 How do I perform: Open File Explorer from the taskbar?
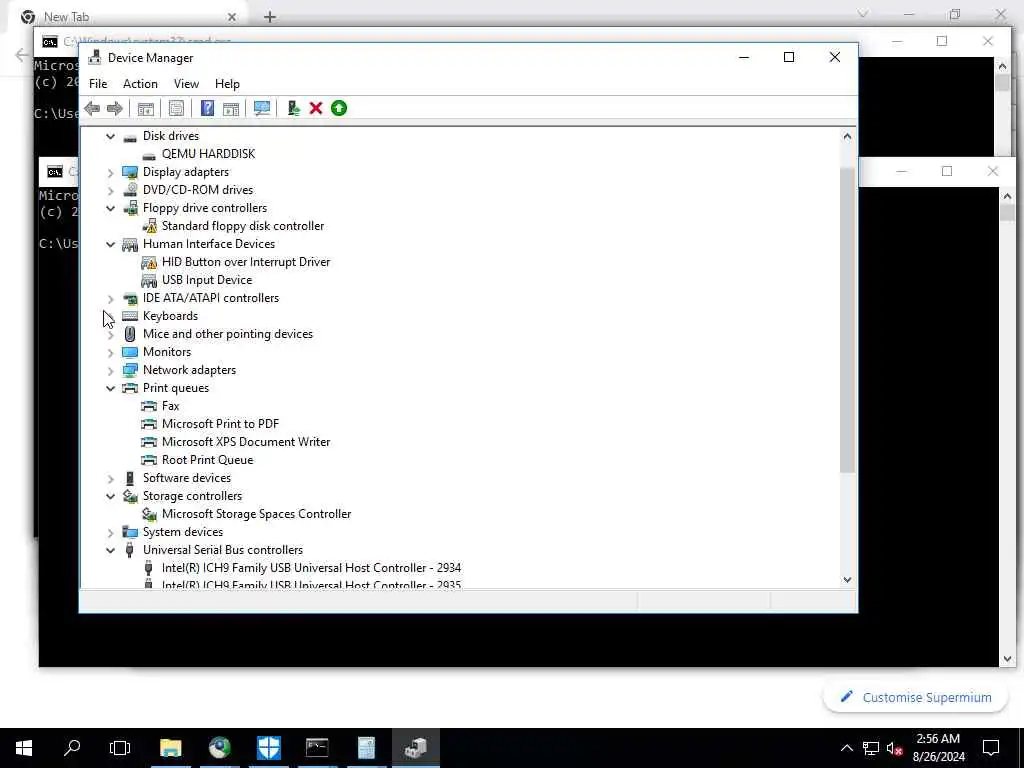pyautogui.click(x=170, y=748)
